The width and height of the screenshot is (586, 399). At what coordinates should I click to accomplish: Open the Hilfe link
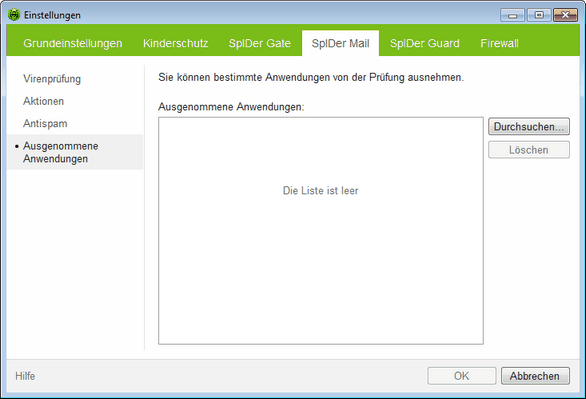pos(25,376)
